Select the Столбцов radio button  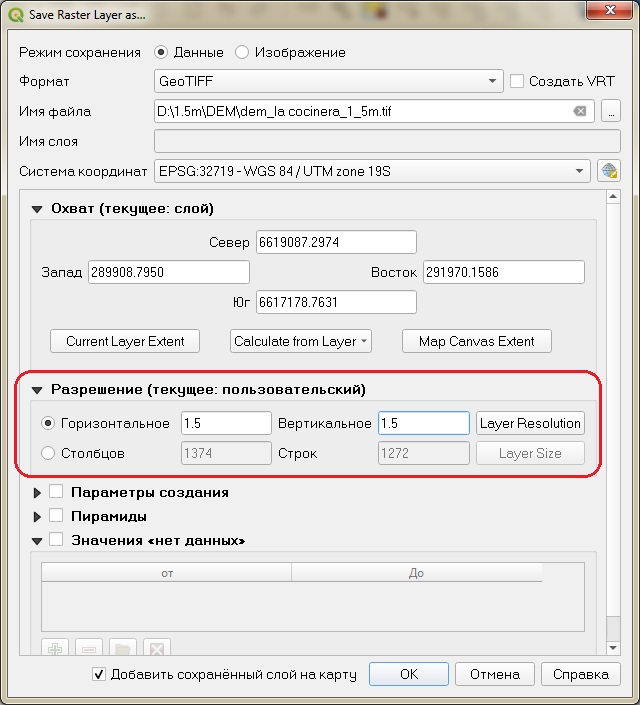[x=48, y=453]
